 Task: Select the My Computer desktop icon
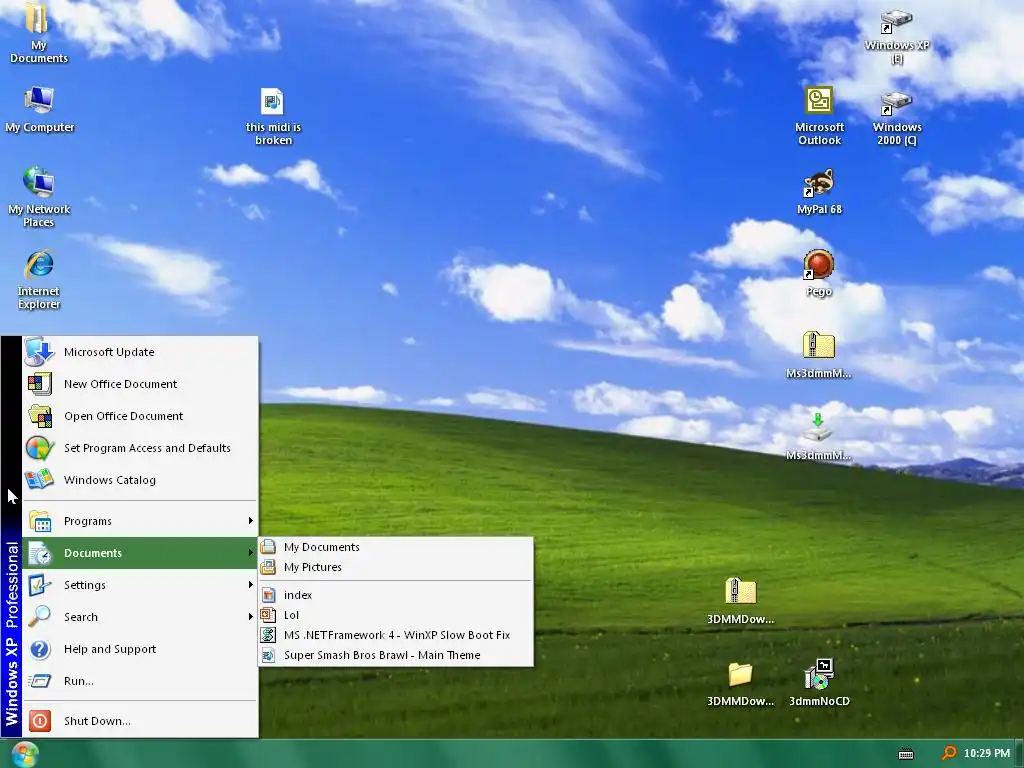click(39, 110)
